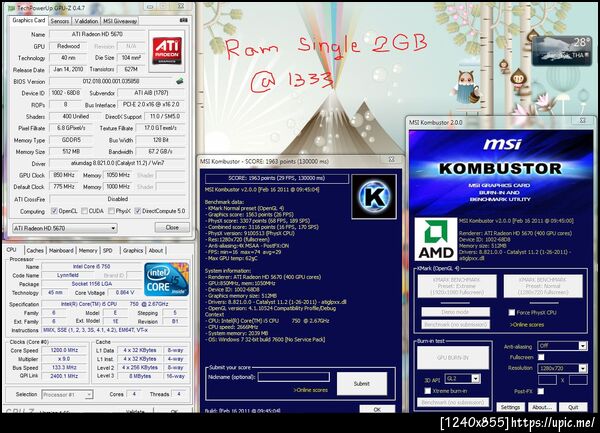This screenshot has width=600, height=433.
Task: Tick the Post-FX checkbox in Kombustor
Action: (x=540, y=391)
